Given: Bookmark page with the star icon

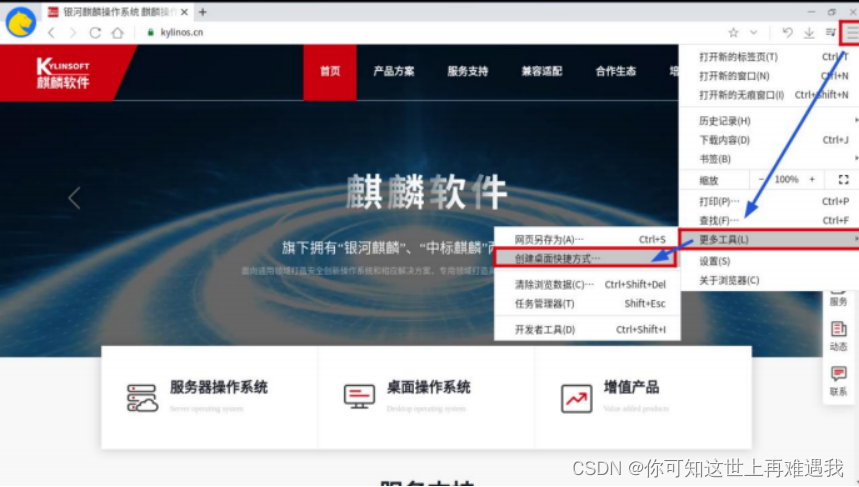Looking at the screenshot, I should click(x=734, y=33).
